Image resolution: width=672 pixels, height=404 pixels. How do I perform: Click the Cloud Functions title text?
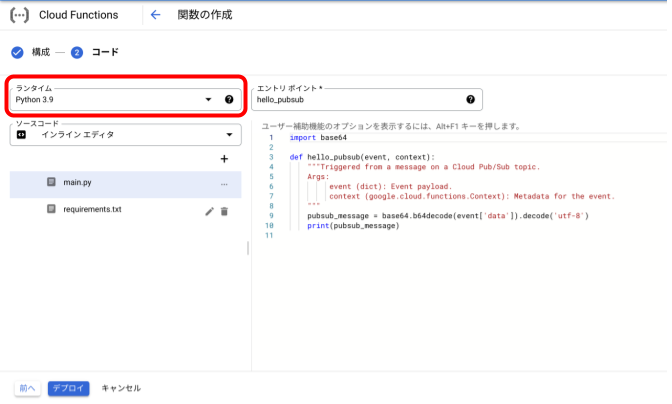[x=78, y=15]
